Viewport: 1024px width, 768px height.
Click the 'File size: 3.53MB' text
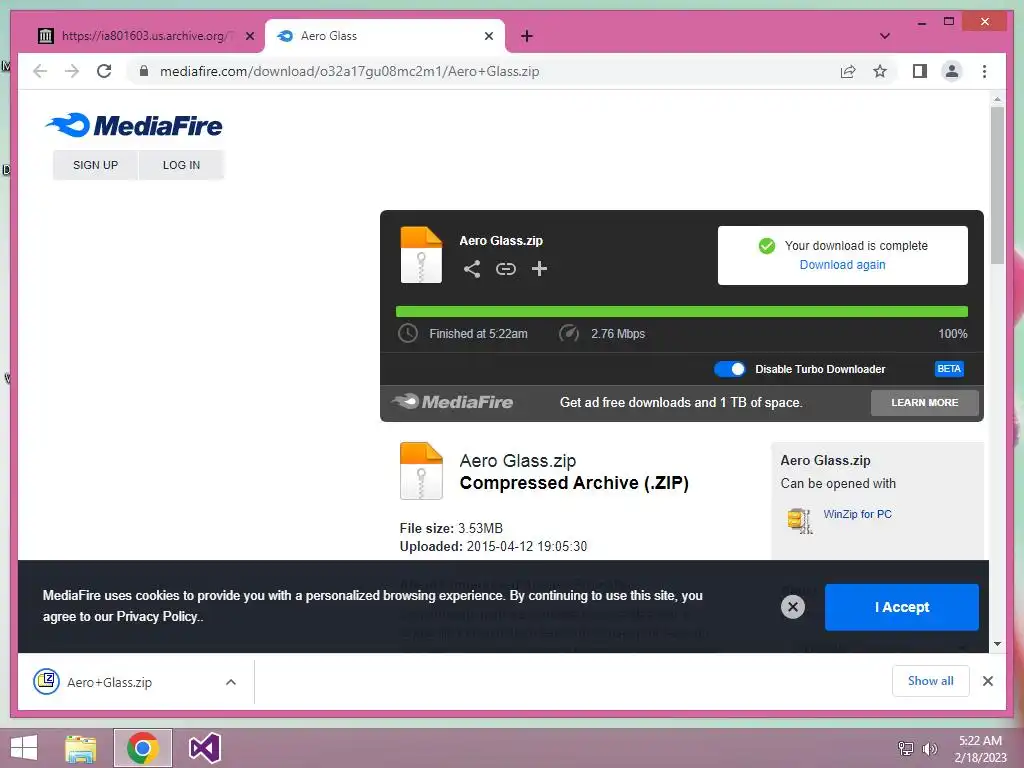[451, 528]
